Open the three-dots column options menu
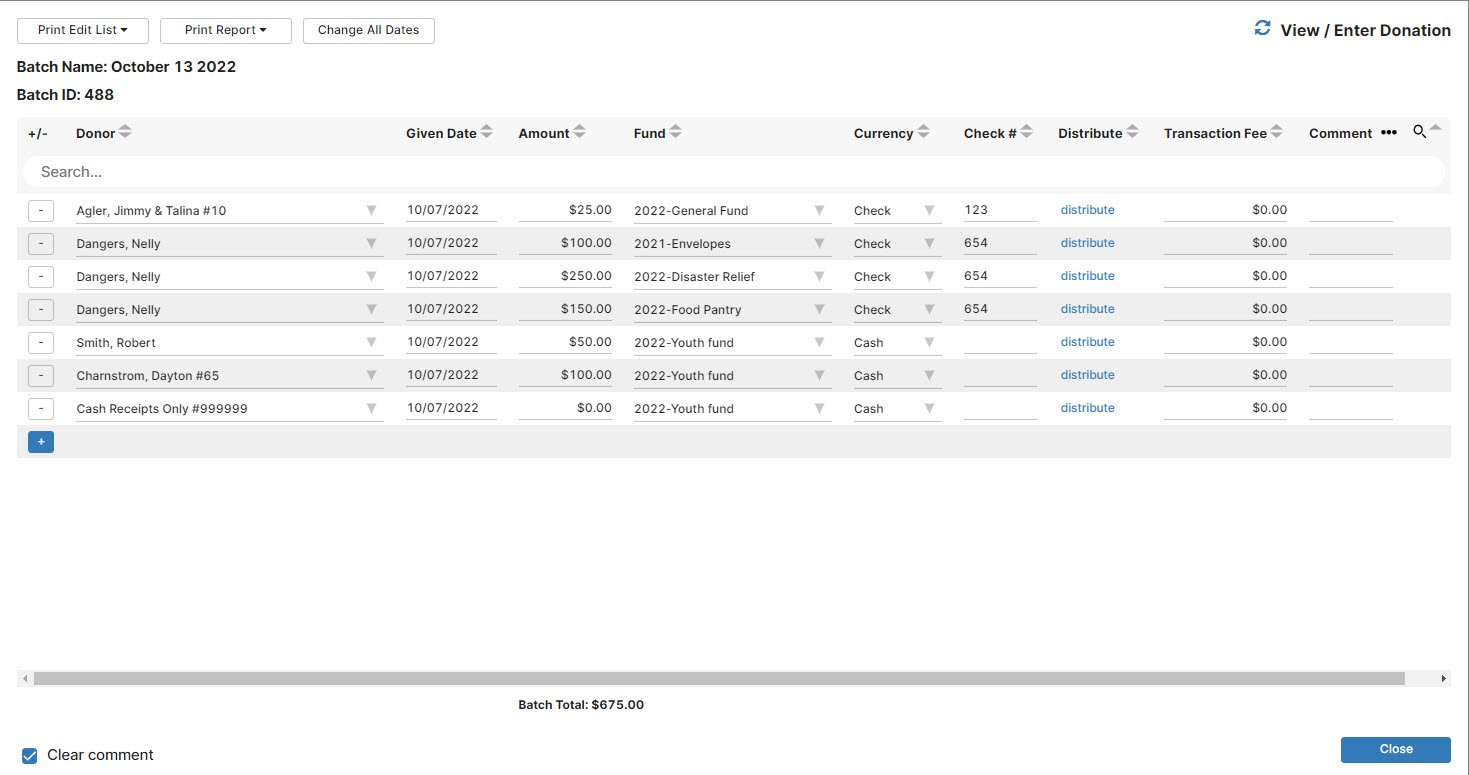This screenshot has height=775, width=1469. [x=1388, y=132]
